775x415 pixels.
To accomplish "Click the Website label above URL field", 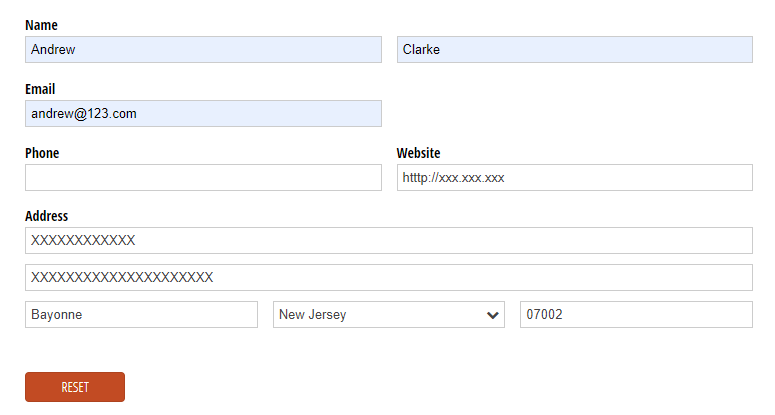I will 418,153.
